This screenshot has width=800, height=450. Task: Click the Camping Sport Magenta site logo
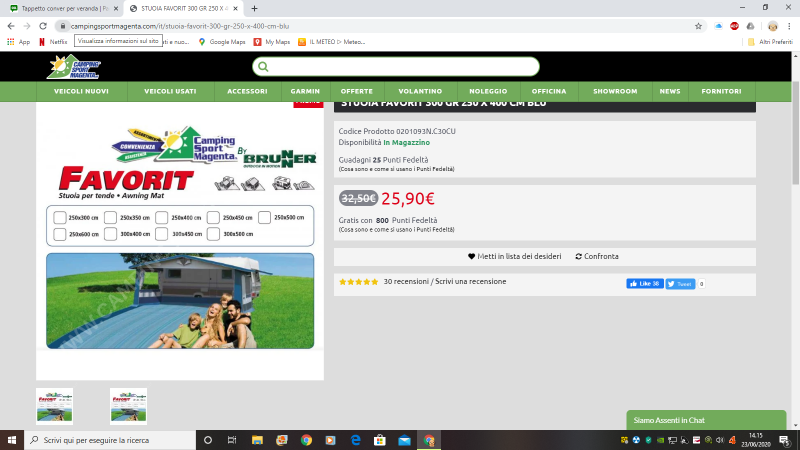(x=73, y=67)
